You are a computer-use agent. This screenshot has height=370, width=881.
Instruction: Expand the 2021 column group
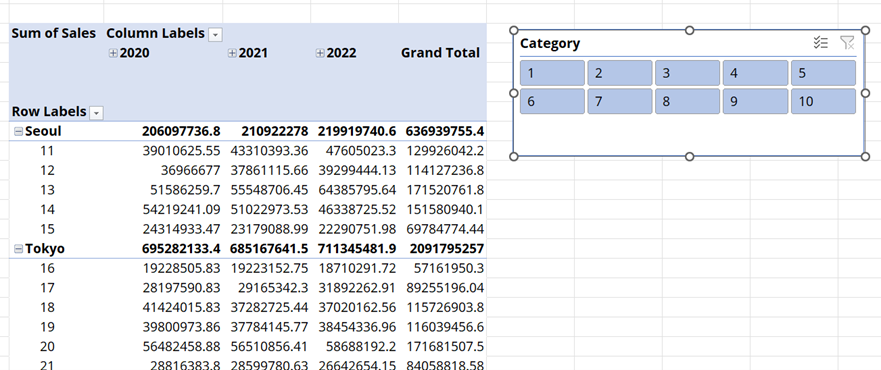click(232, 53)
